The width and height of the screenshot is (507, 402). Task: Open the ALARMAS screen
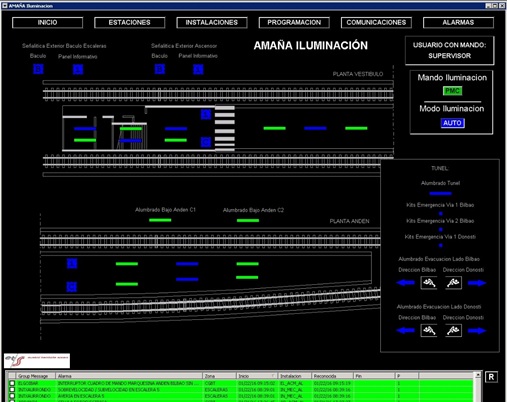(458, 23)
